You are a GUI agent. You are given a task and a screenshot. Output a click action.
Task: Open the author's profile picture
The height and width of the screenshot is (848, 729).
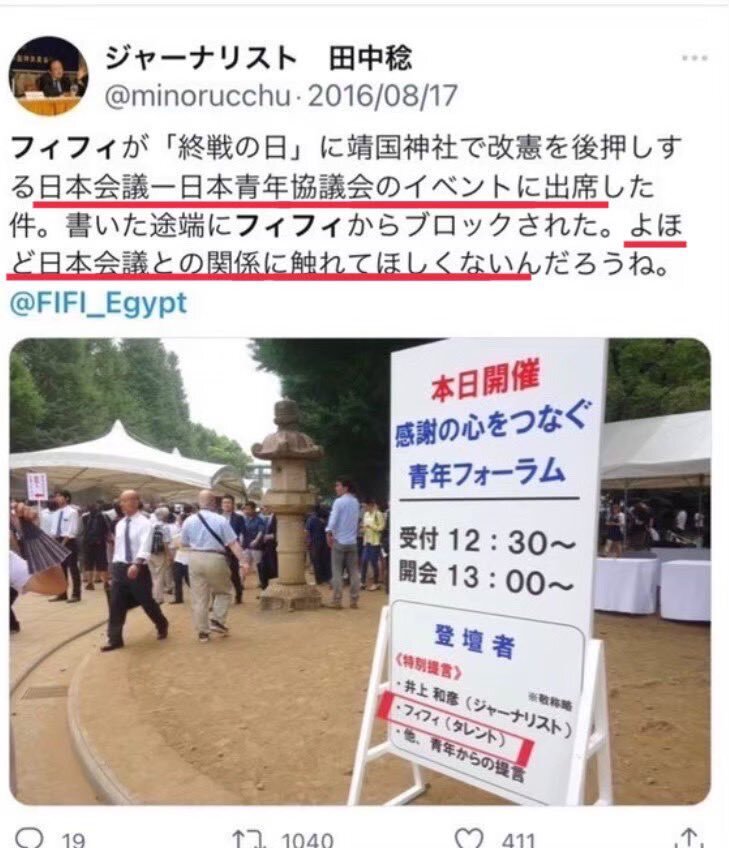click(49, 75)
